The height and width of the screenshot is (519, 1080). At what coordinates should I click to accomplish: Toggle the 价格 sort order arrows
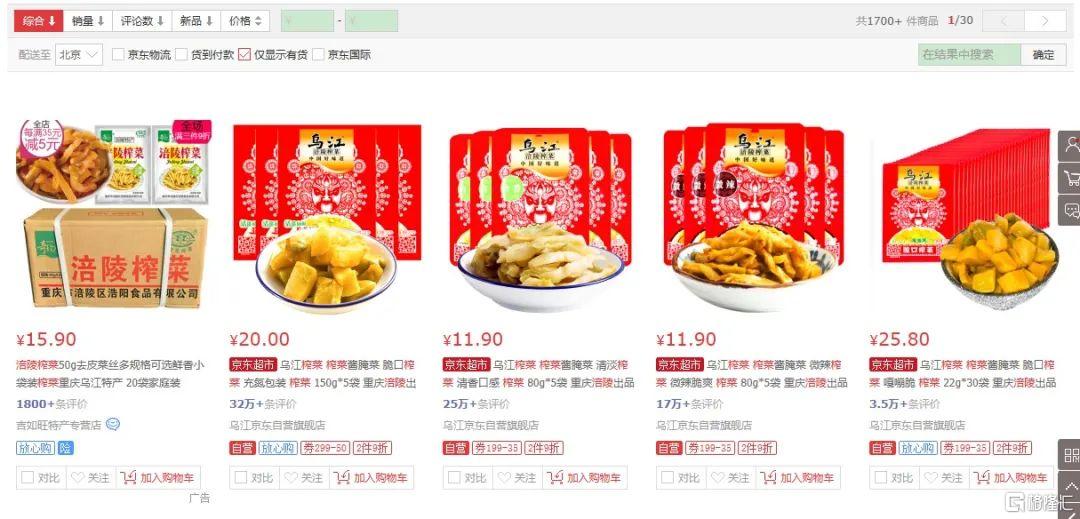(245, 21)
